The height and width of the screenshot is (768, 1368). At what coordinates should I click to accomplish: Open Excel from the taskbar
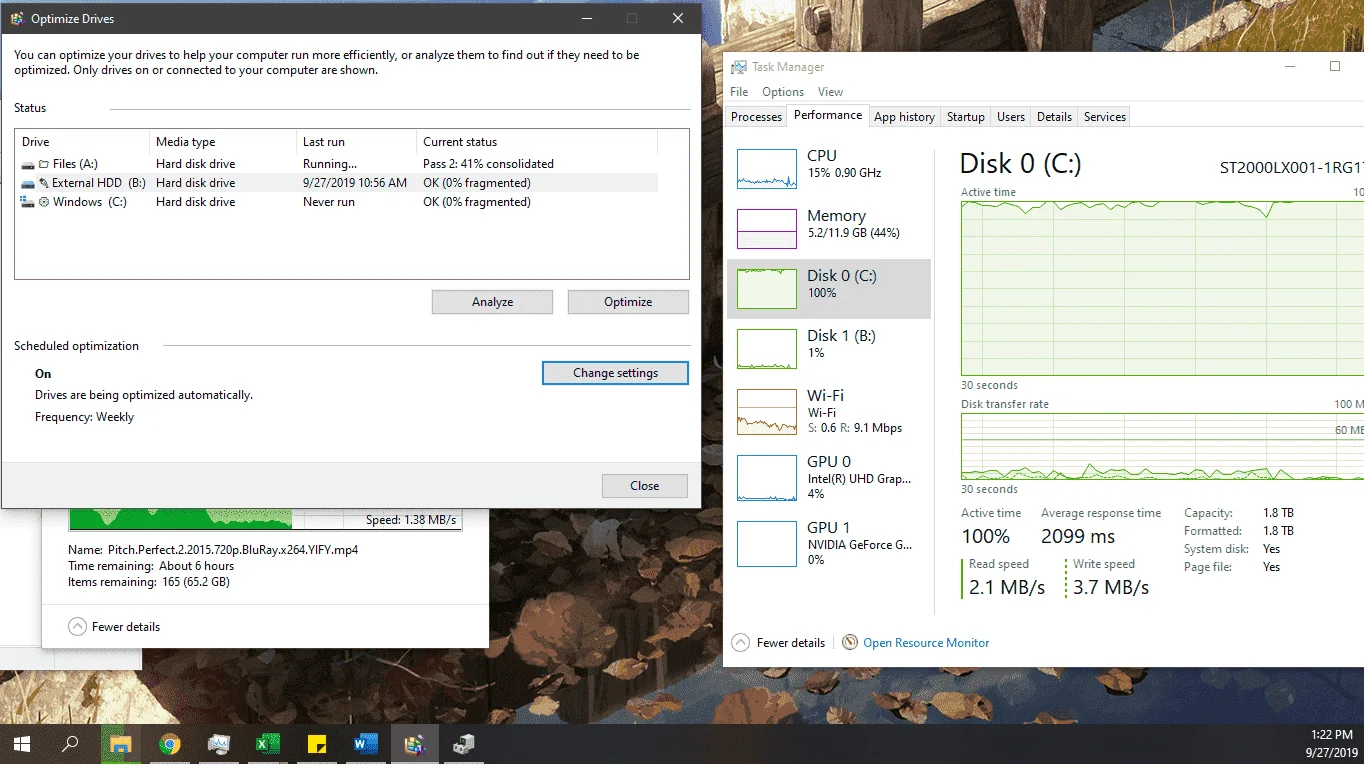(x=267, y=744)
